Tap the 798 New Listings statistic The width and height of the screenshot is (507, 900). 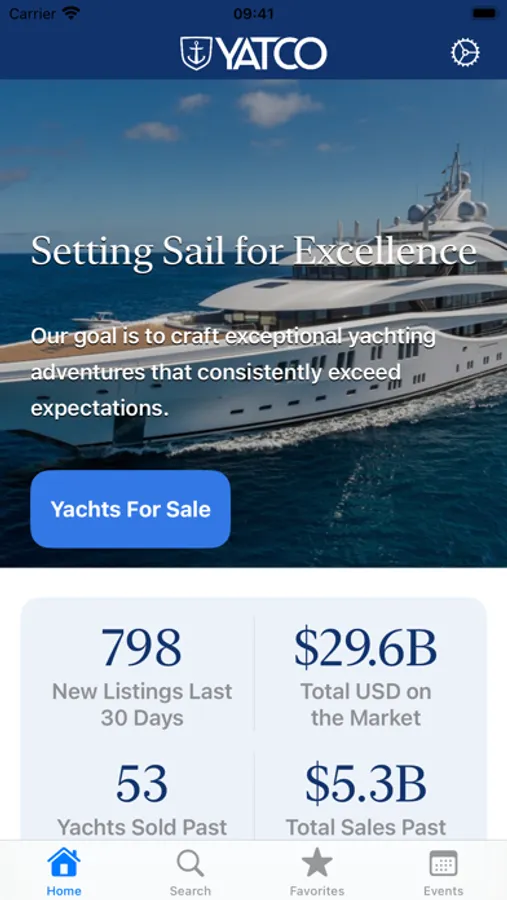pos(142,677)
